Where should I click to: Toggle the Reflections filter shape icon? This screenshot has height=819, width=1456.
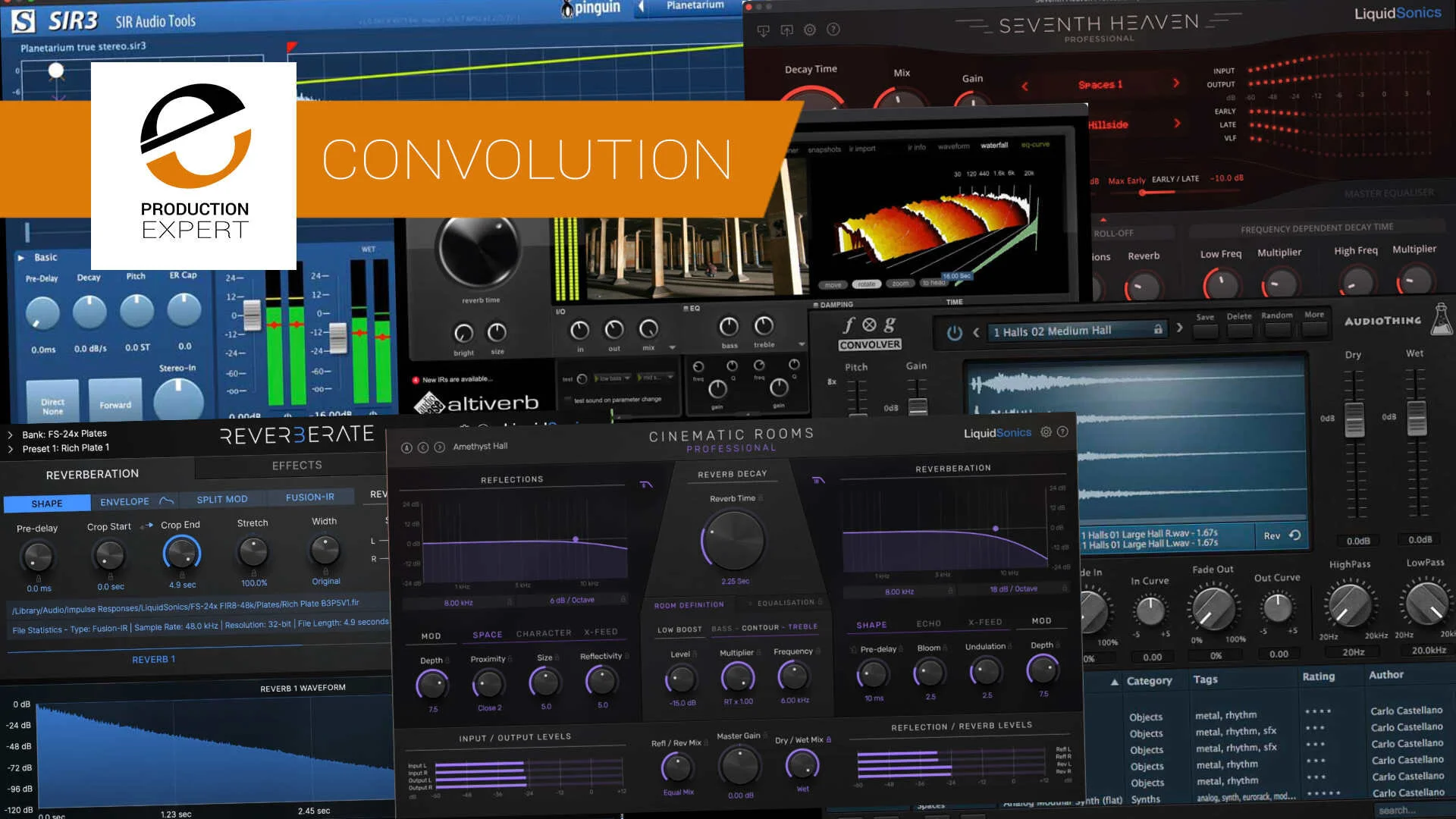point(646,485)
